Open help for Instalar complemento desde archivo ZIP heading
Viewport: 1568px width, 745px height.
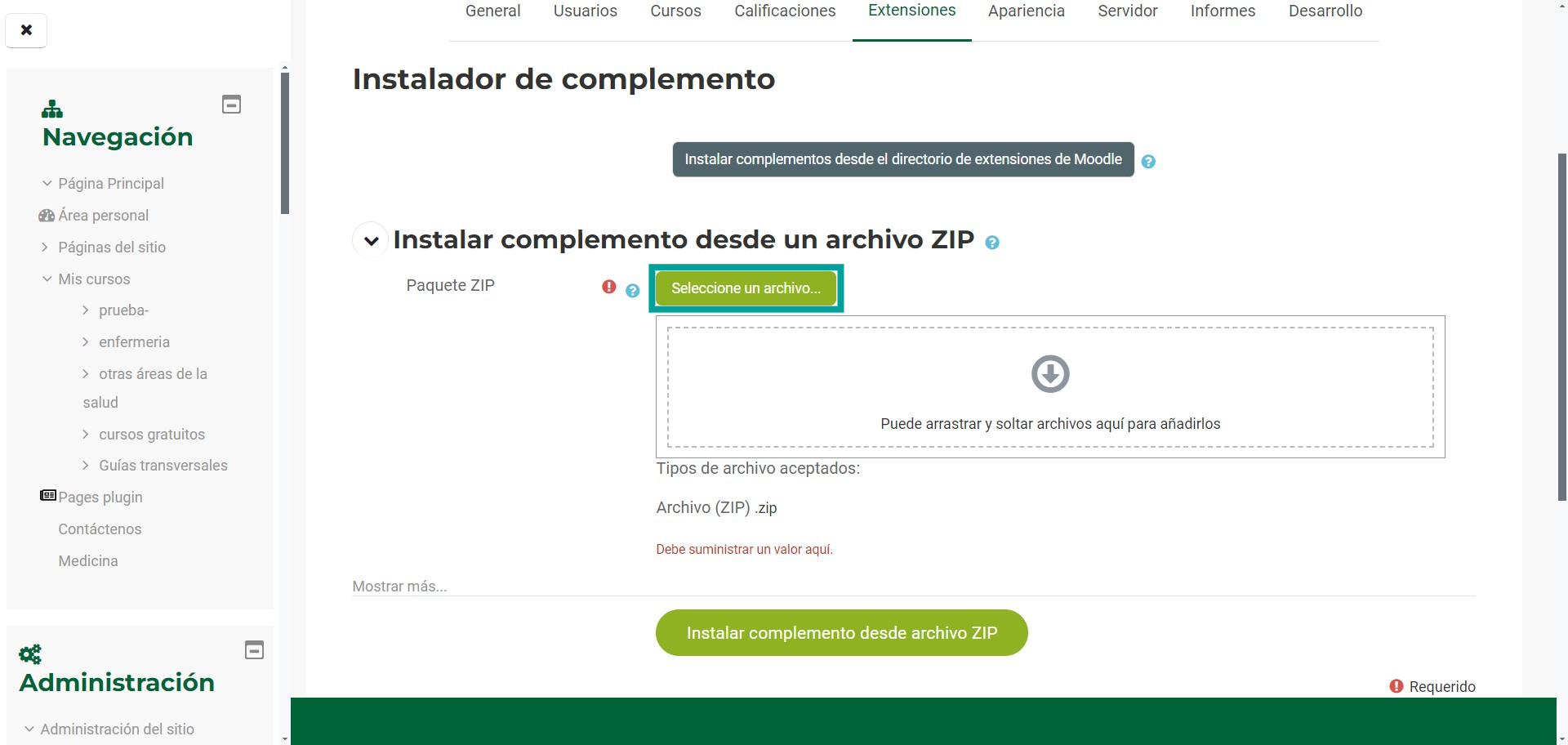click(x=992, y=243)
